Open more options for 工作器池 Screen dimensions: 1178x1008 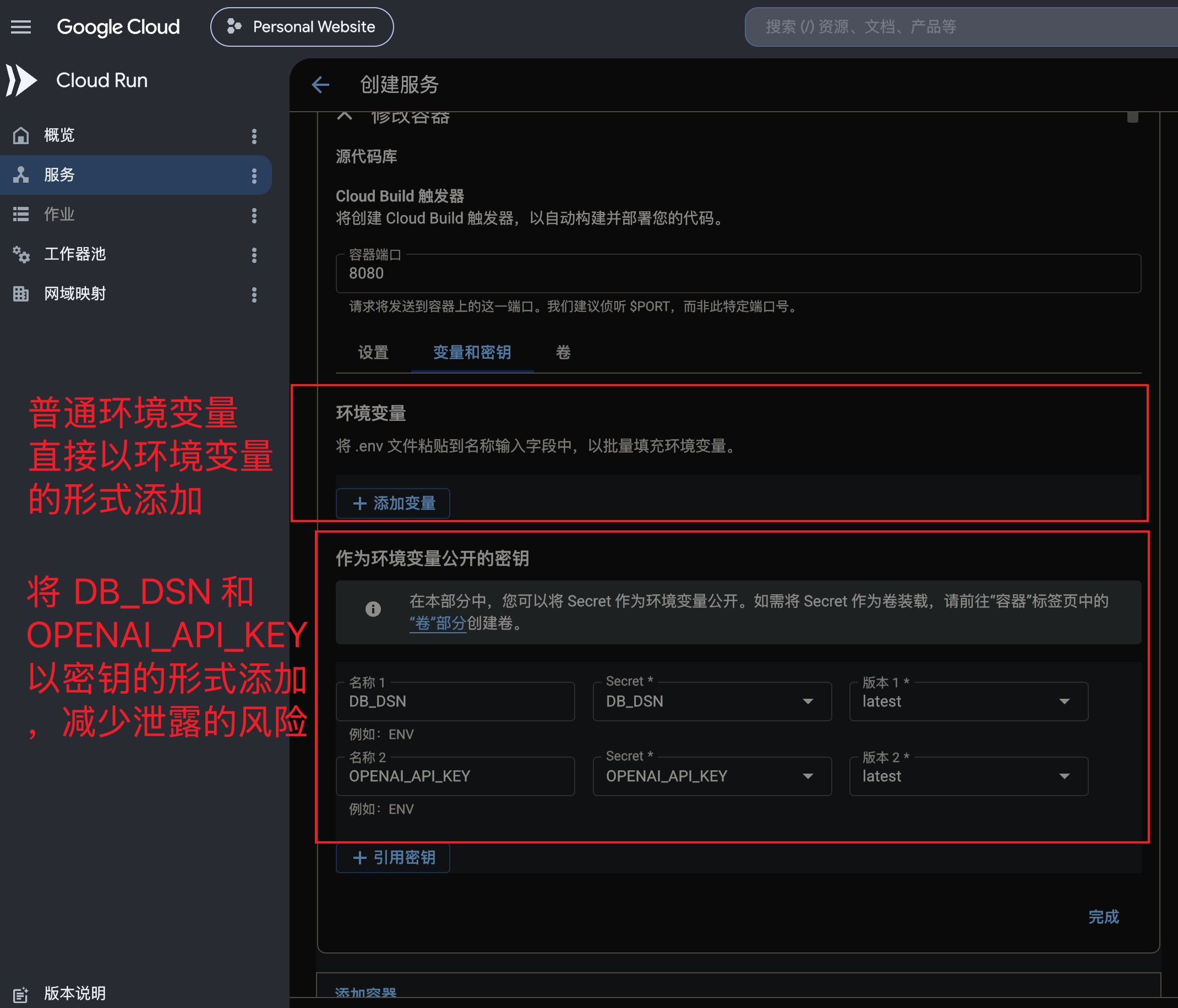254,255
